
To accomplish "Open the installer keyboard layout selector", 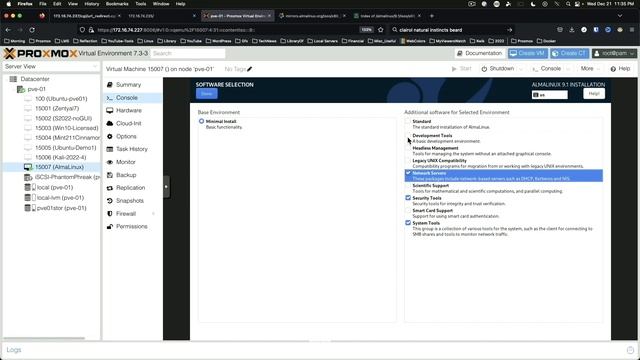I will pos(549,95).
